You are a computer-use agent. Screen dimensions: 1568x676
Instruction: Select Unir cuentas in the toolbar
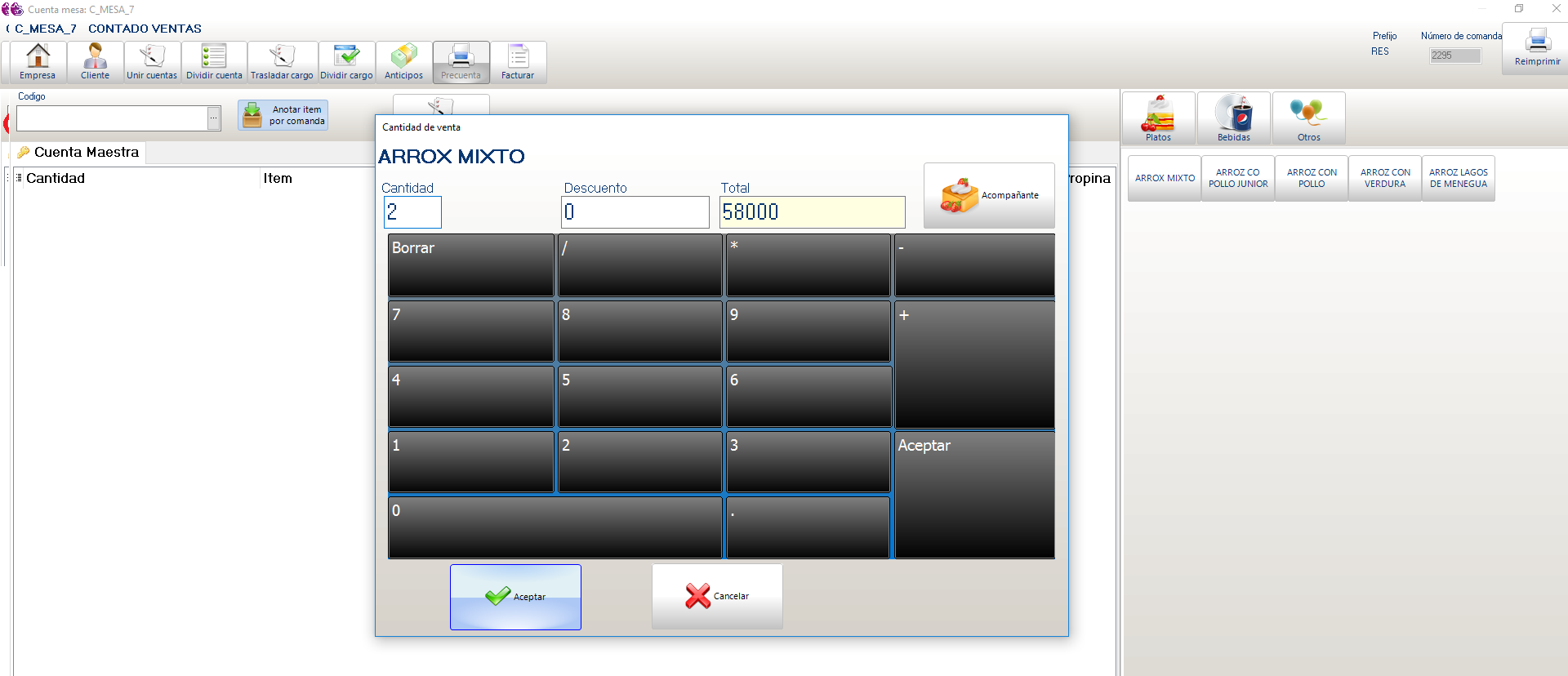(x=152, y=62)
